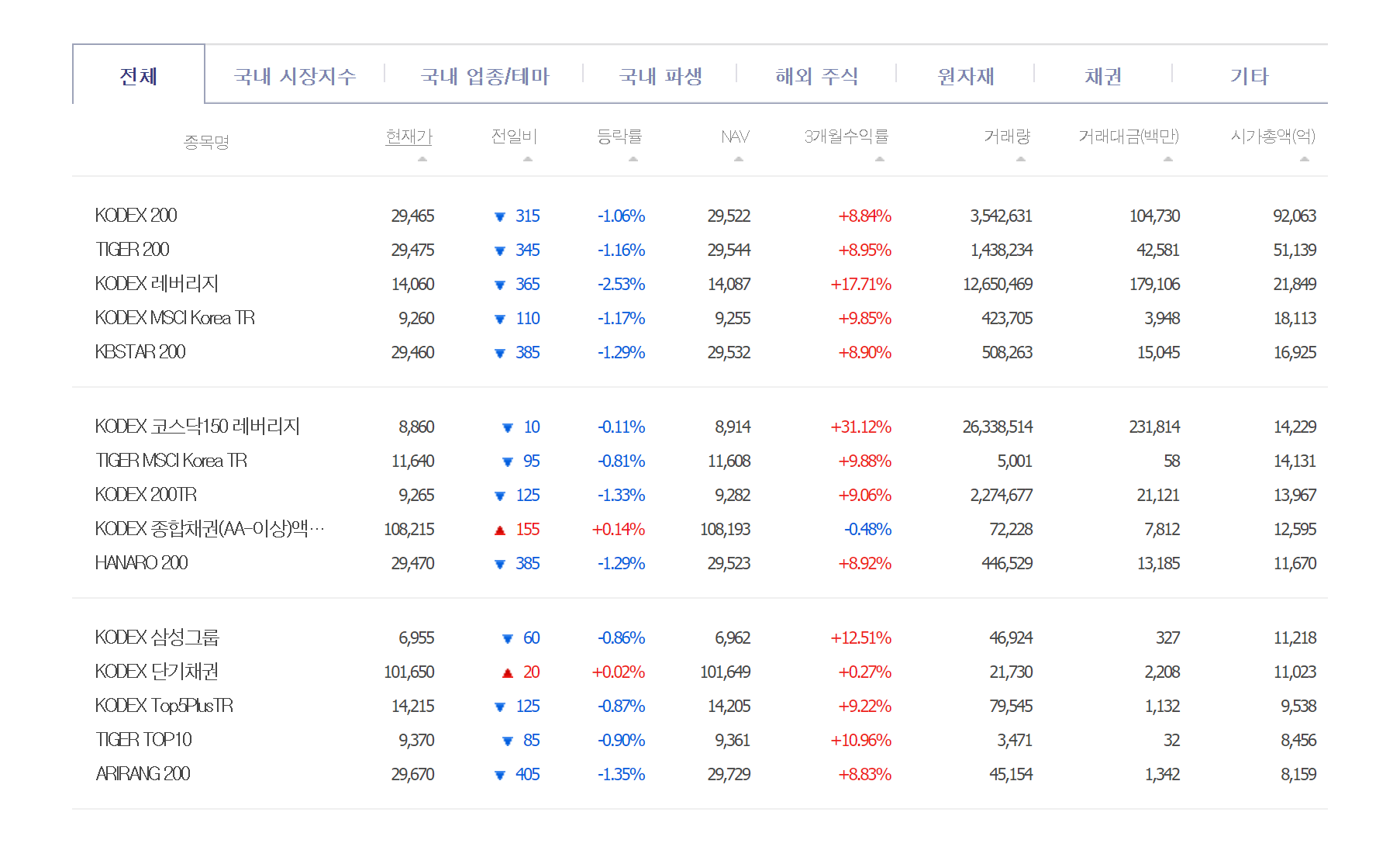This screenshot has height=857, width=1400.
Task: Select the -2.53% change rate value
Action: (621, 284)
